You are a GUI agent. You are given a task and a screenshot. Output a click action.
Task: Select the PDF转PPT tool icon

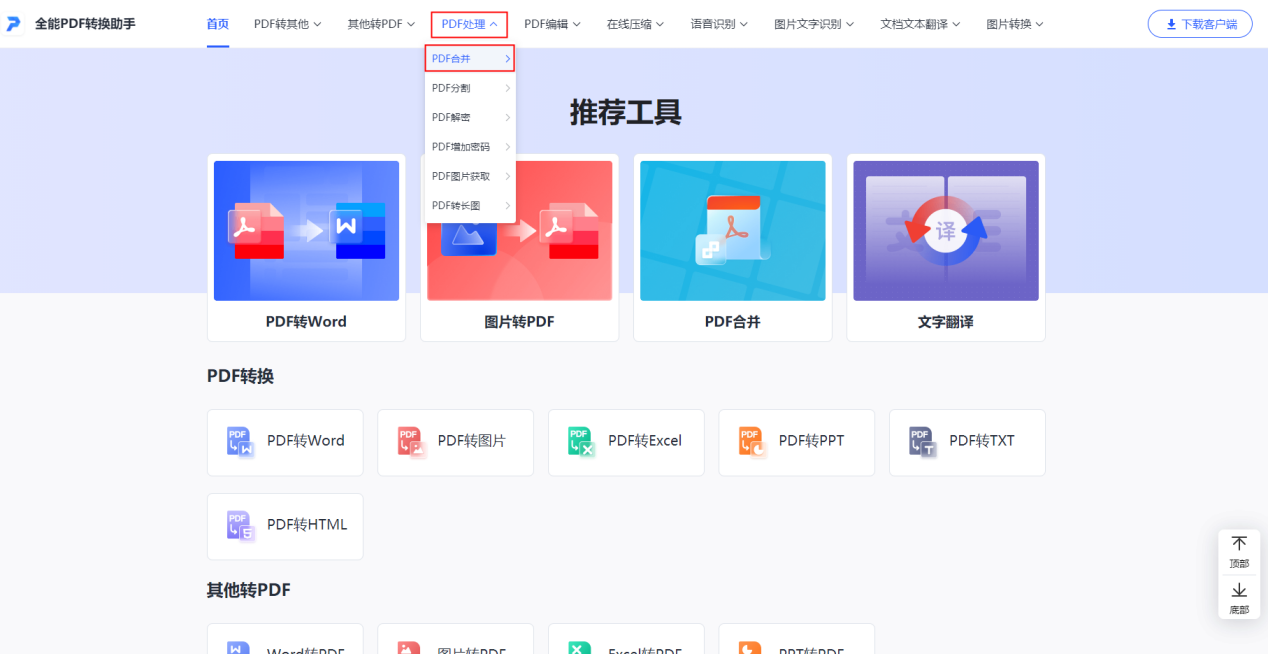[x=750, y=442]
